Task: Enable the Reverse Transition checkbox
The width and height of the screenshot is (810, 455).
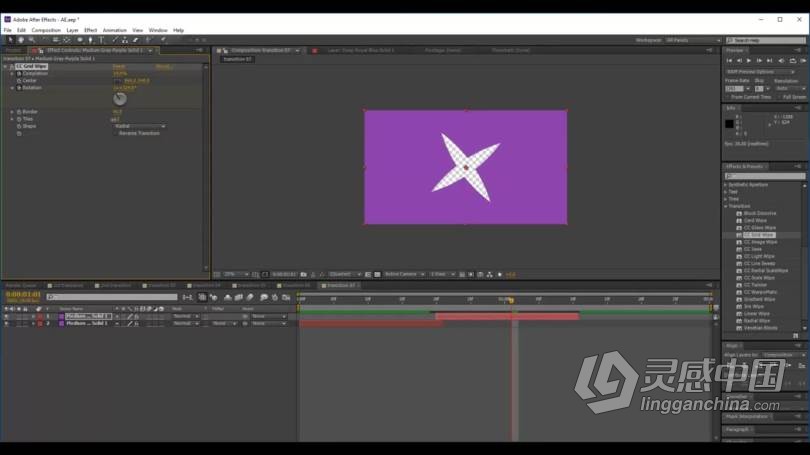Action: coord(115,133)
